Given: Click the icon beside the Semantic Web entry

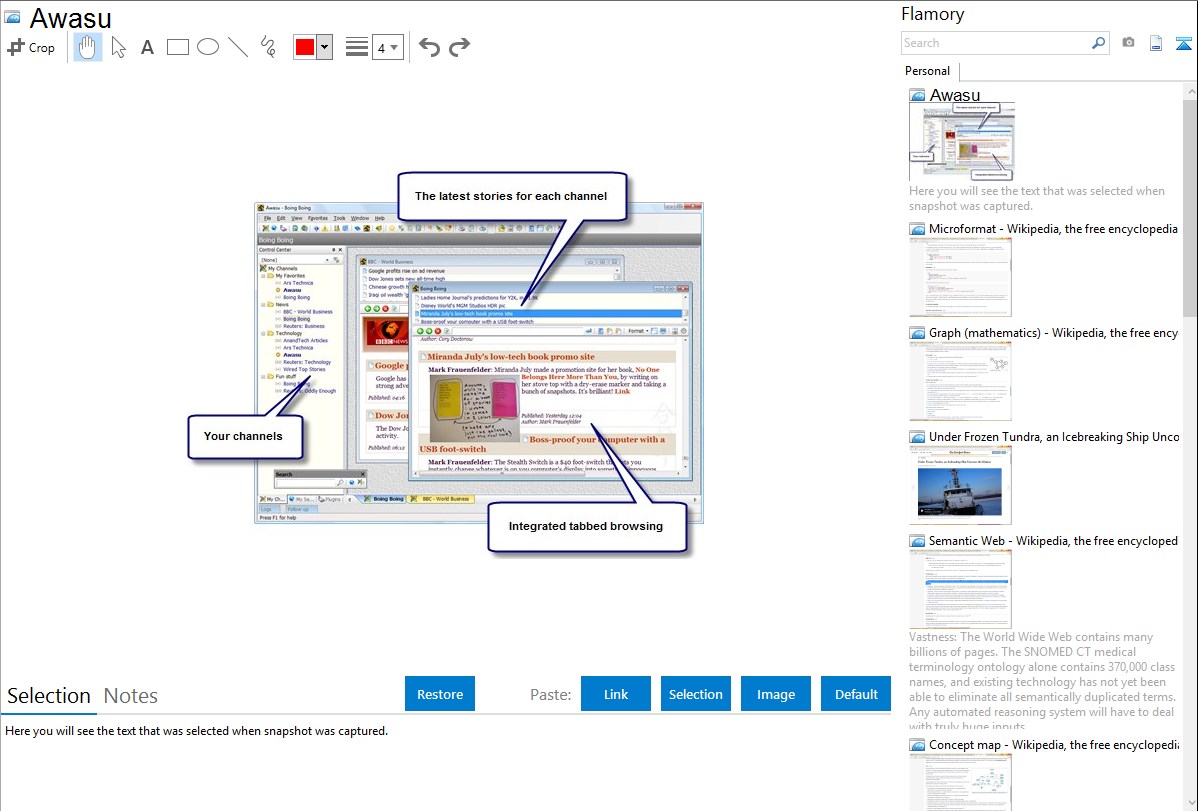Looking at the screenshot, I should click(x=917, y=541).
